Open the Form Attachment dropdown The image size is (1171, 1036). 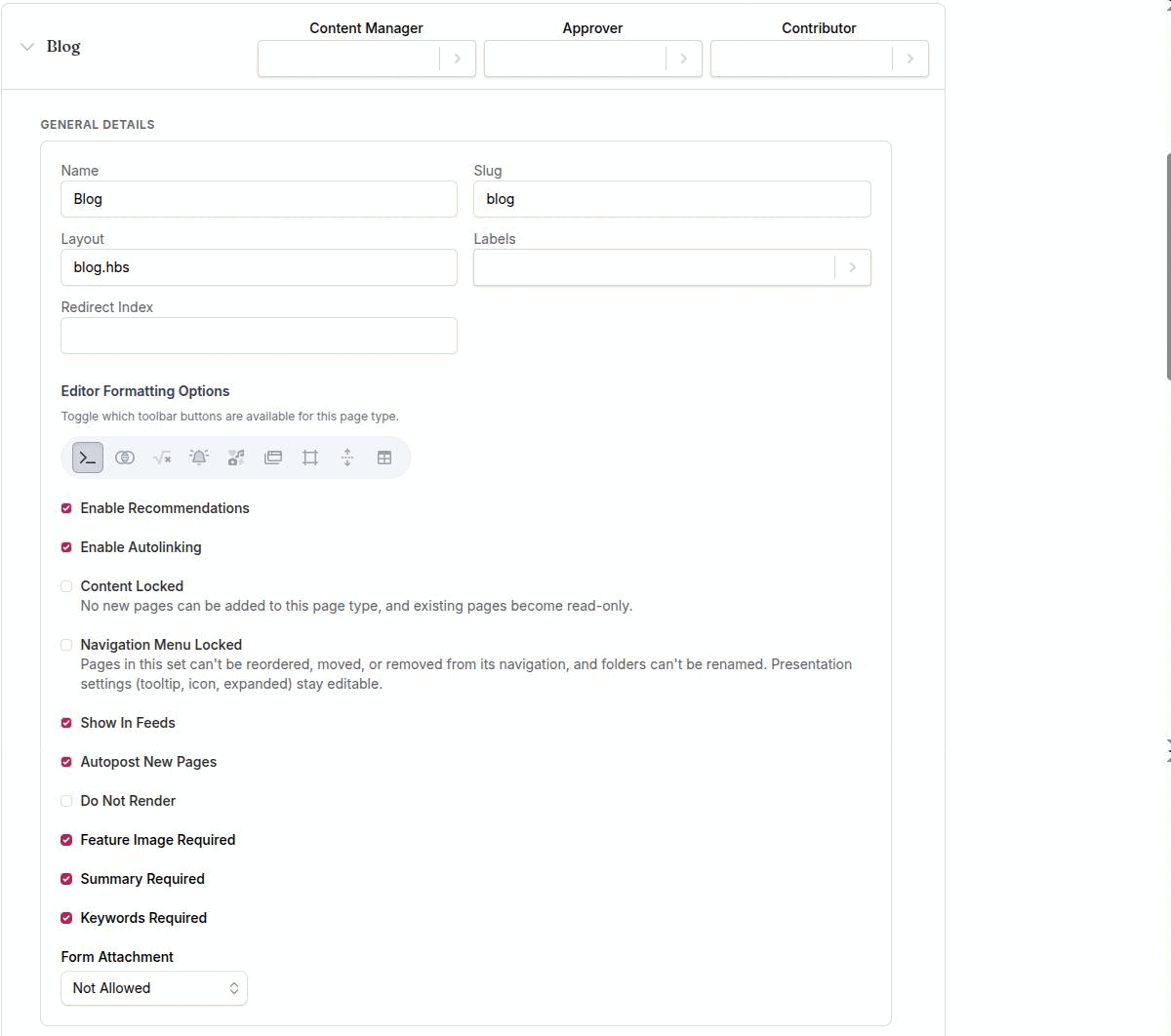[x=154, y=988]
